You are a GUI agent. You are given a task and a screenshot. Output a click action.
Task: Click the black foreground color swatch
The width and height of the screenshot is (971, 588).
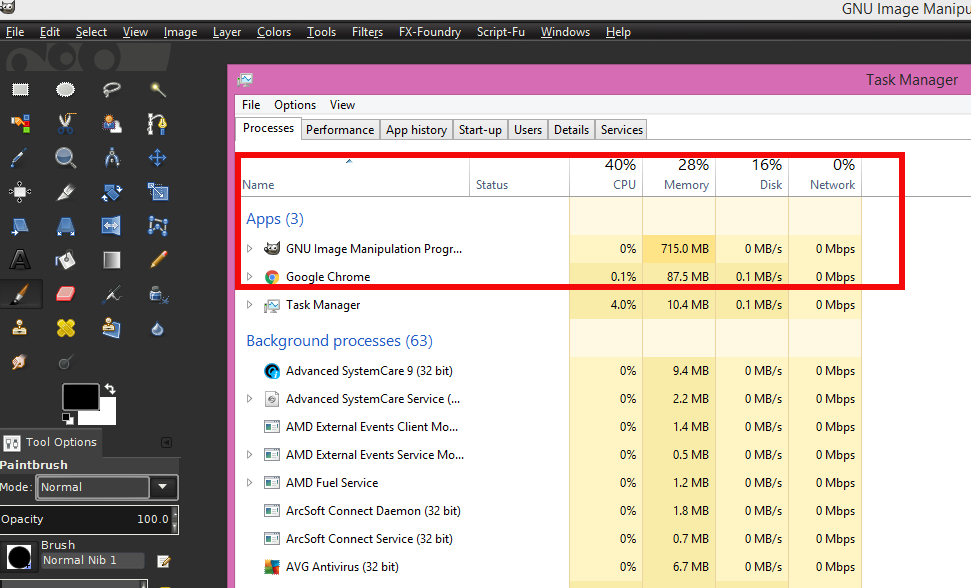click(x=80, y=397)
